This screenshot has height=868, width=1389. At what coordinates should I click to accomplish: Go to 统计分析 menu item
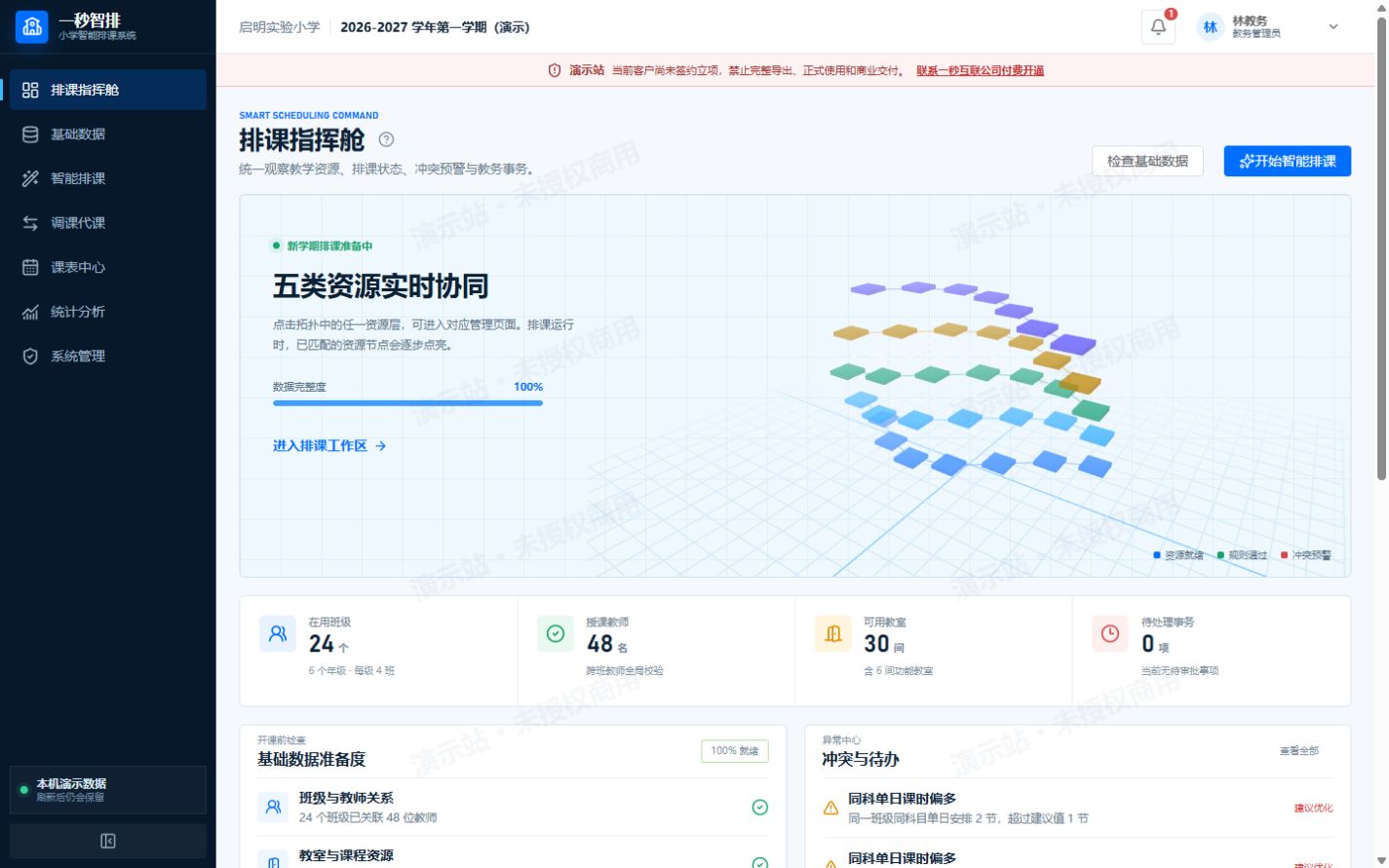tap(108, 312)
